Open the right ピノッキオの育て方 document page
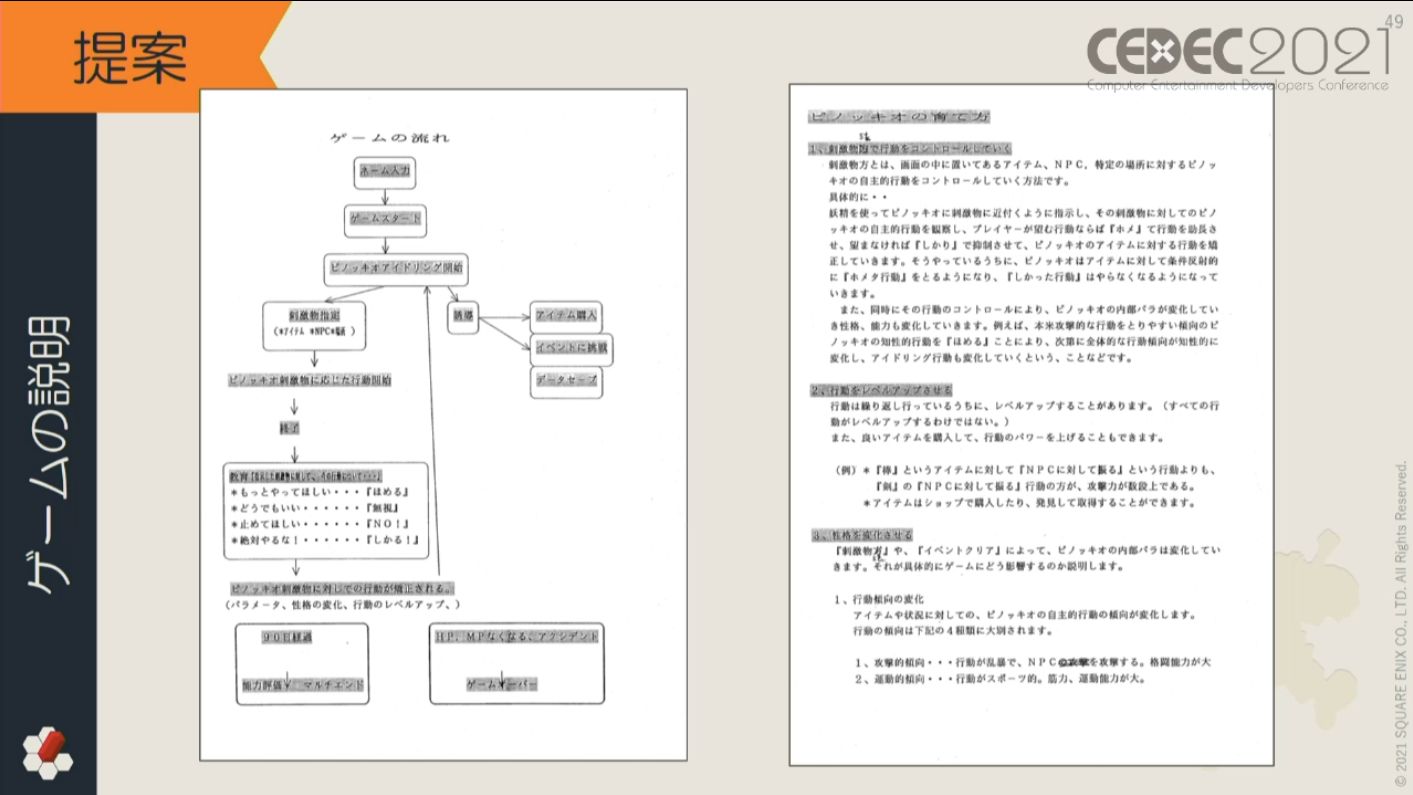Image resolution: width=1413 pixels, height=795 pixels. click(x=1031, y=425)
